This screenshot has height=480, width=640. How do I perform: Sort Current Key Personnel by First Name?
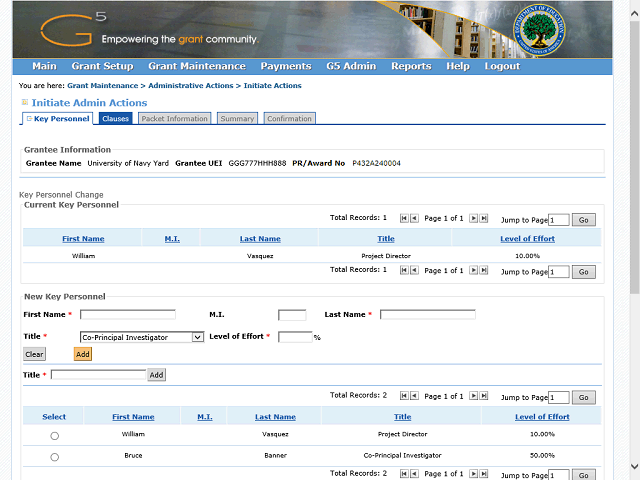click(x=83, y=239)
